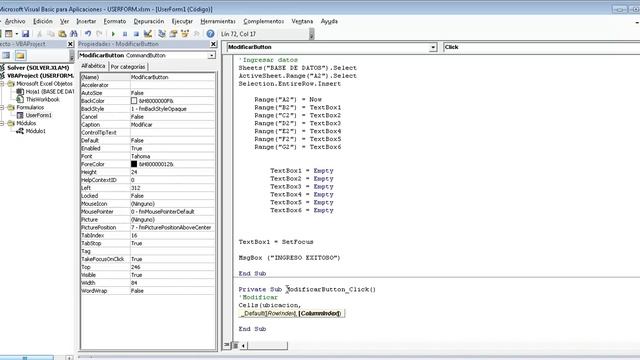Save the workbook with the floppy icon

coord(25,34)
